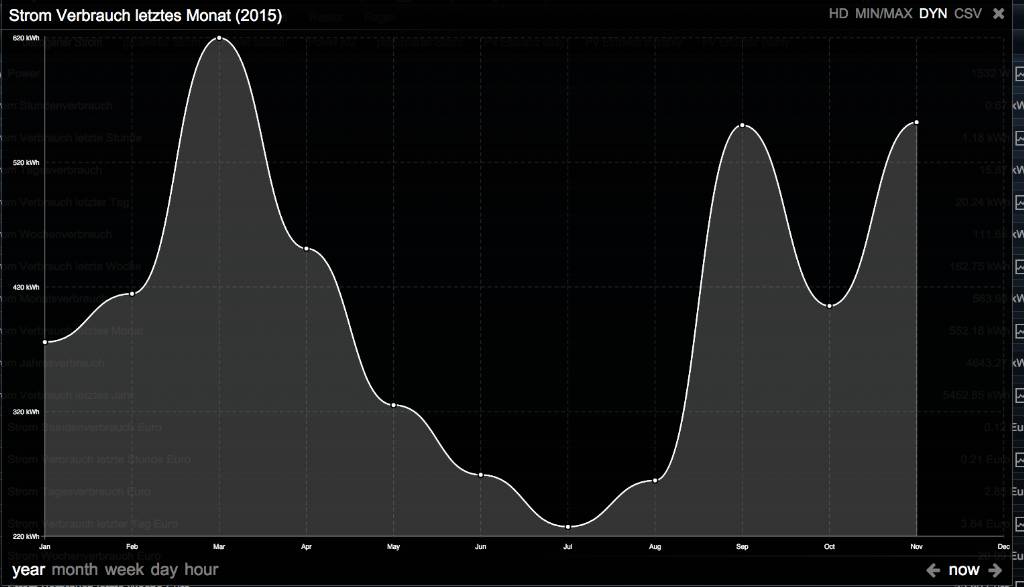Switch to the week view
Viewport: 1024px width, 587px height.
(x=125, y=570)
